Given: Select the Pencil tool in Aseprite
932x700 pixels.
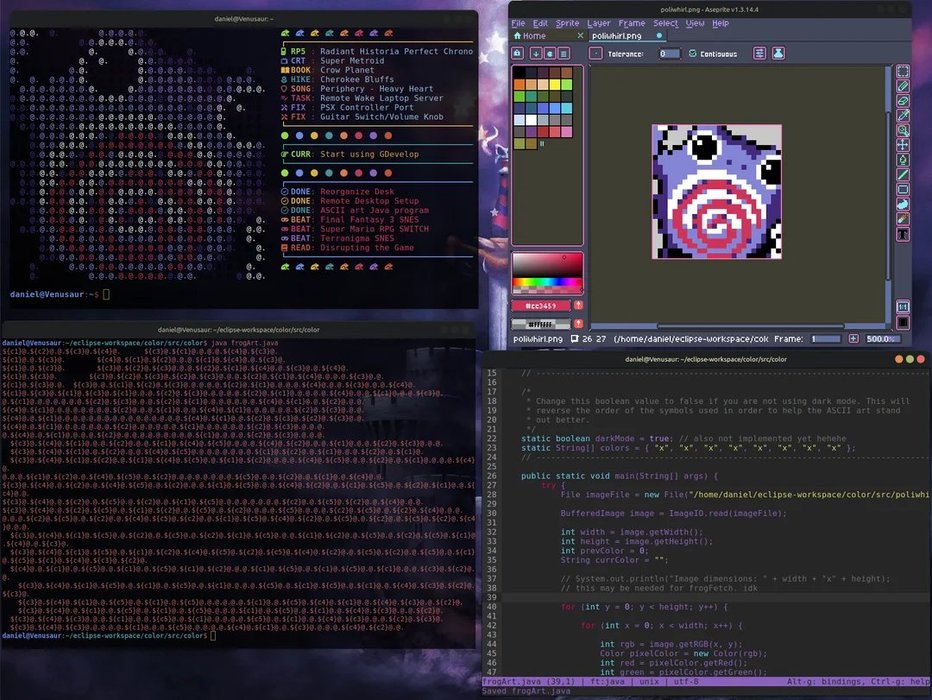Looking at the screenshot, I should (903, 86).
